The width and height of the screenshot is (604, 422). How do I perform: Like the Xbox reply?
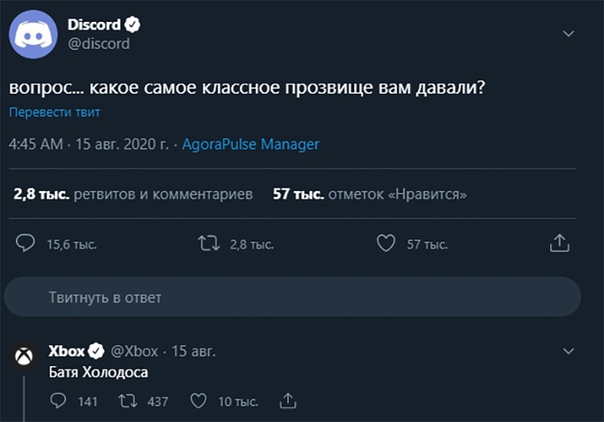point(198,401)
